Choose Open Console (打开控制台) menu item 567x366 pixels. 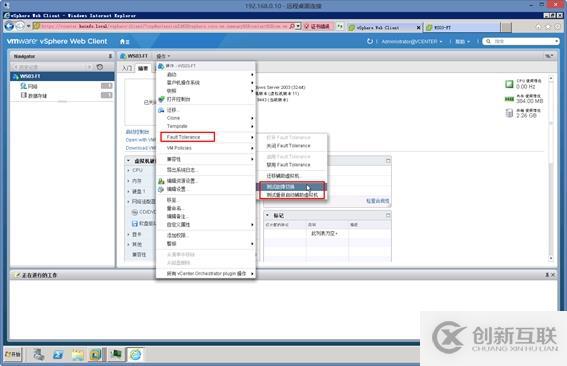pyautogui.click(x=206, y=99)
